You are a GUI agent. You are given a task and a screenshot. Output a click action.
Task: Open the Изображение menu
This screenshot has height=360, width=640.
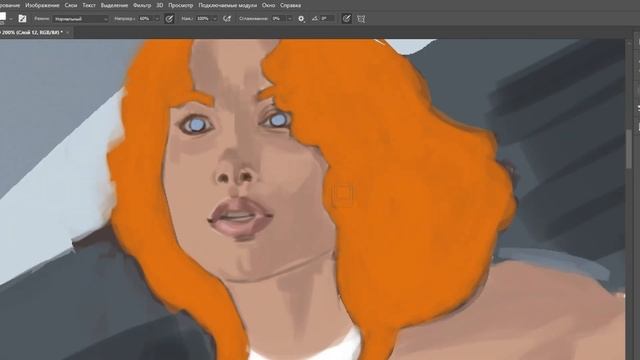42,5
